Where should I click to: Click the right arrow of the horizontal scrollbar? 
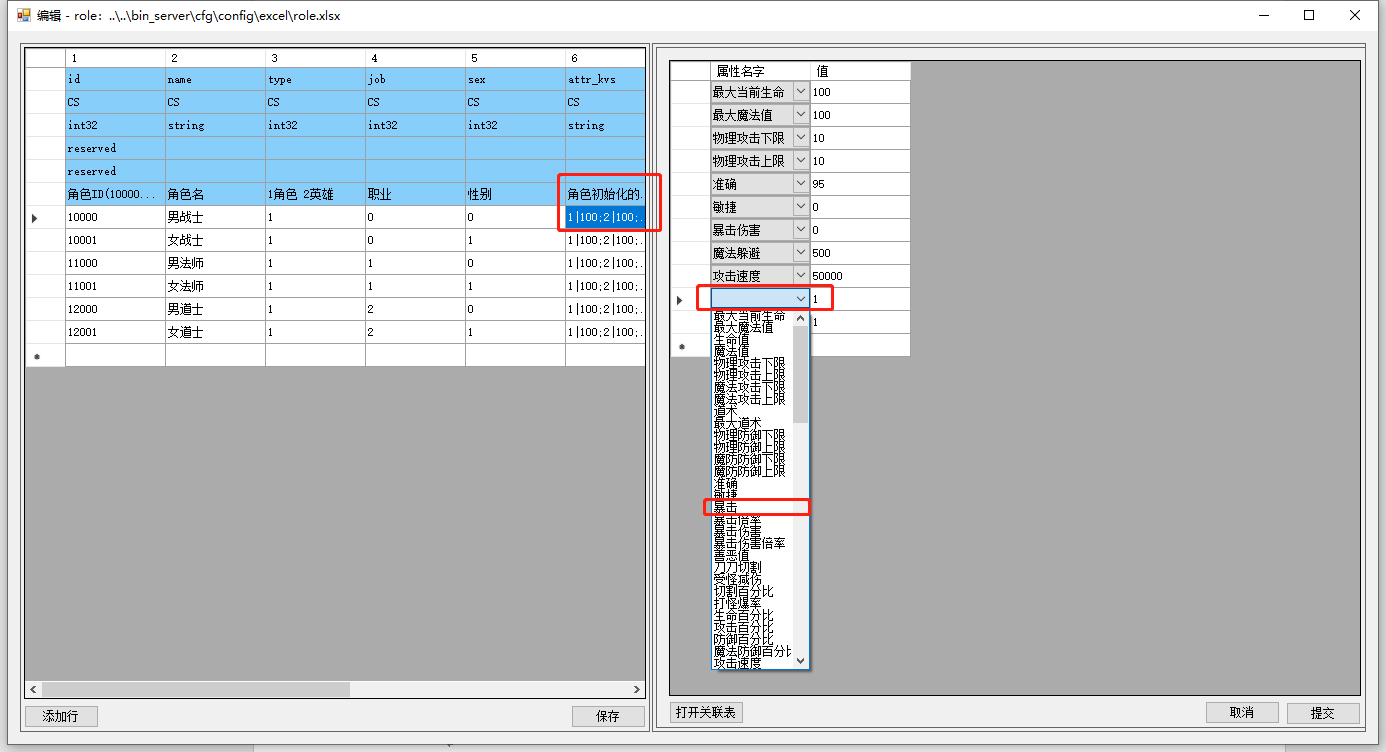click(637, 690)
